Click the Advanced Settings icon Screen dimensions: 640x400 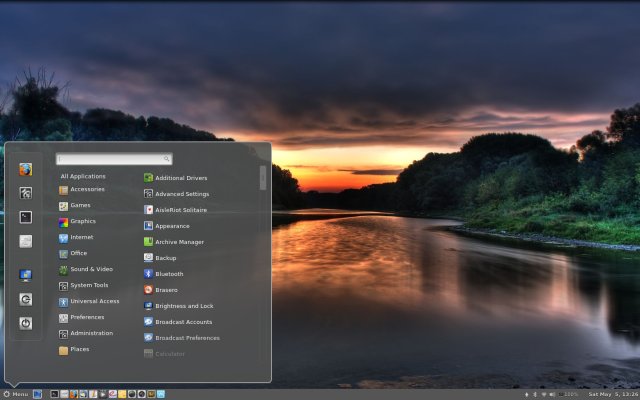[x=149, y=193]
